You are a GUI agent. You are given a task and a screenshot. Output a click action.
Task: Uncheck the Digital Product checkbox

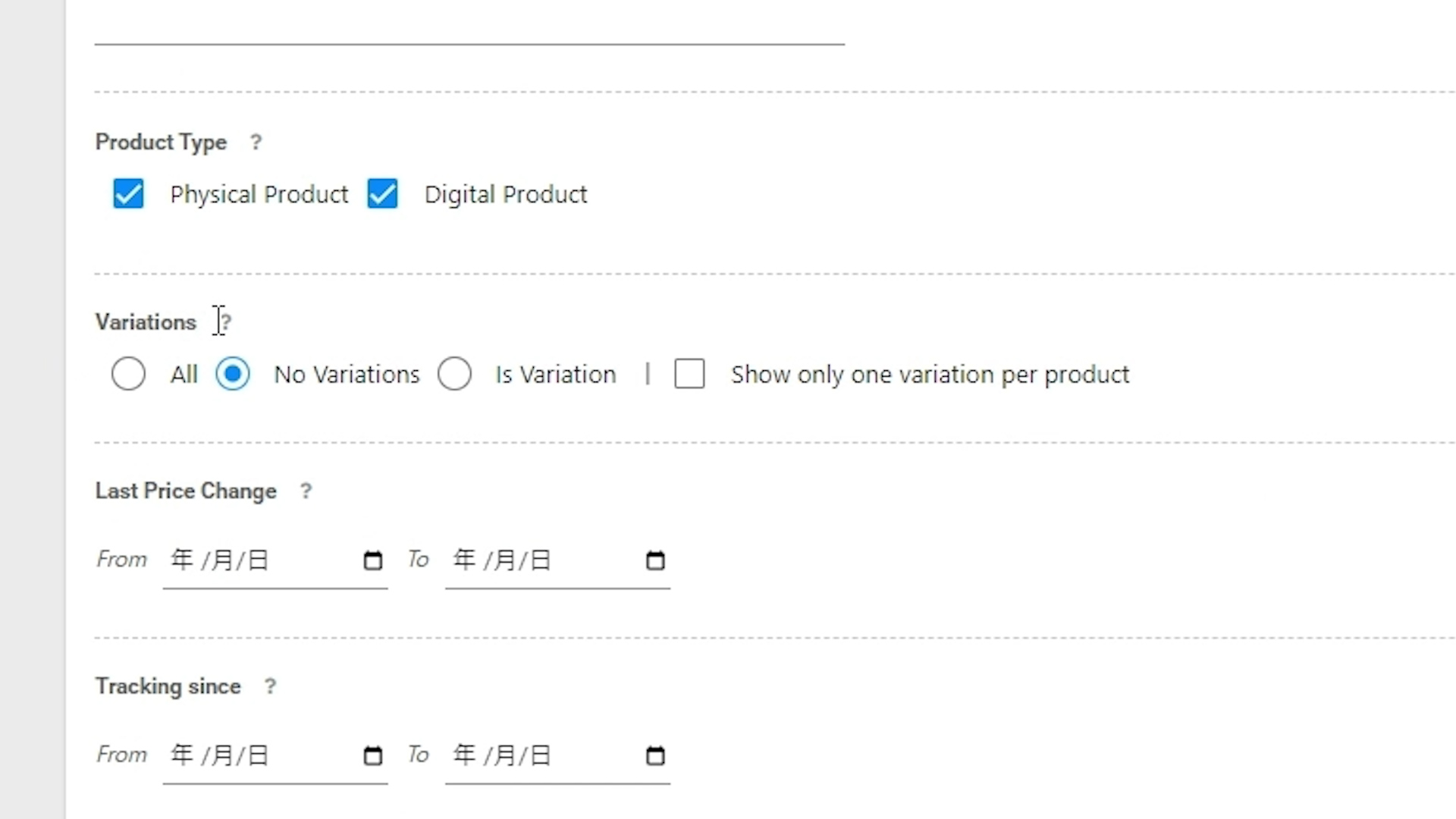pyautogui.click(x=382, y=194)
